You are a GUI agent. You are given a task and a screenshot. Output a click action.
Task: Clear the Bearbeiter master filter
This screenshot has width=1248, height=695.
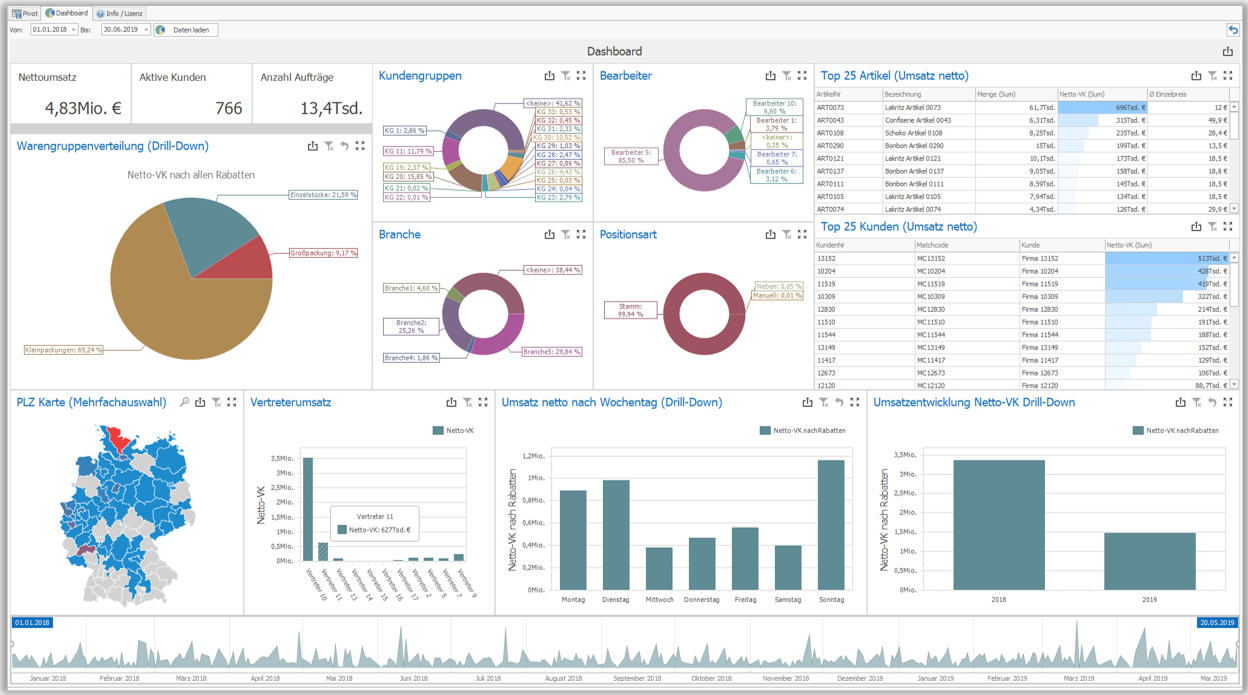(786, 76)
